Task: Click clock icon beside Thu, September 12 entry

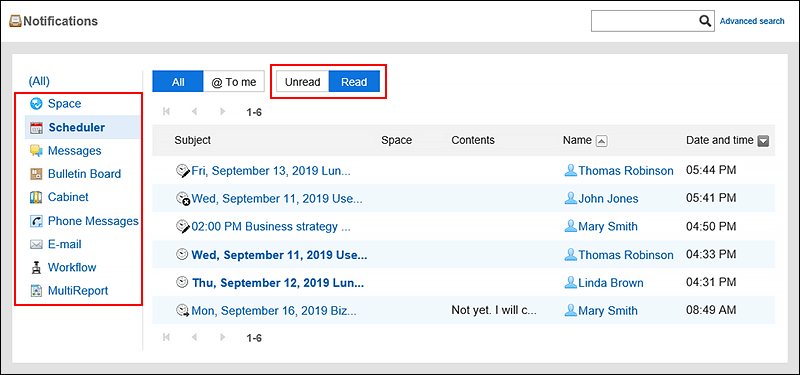Action: [182, 282]
